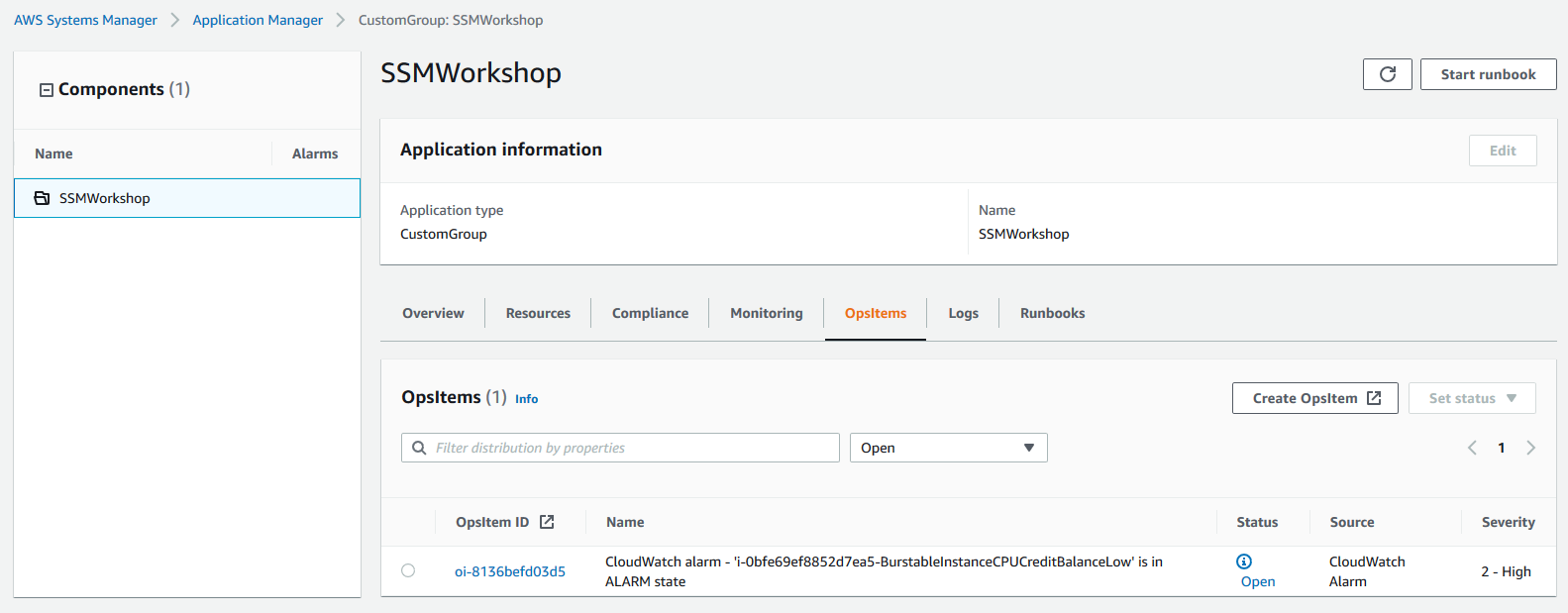Open AWS Systems Manager breadcrumb link
Viewport: 1568px width, 613px height.
(85, 20)
